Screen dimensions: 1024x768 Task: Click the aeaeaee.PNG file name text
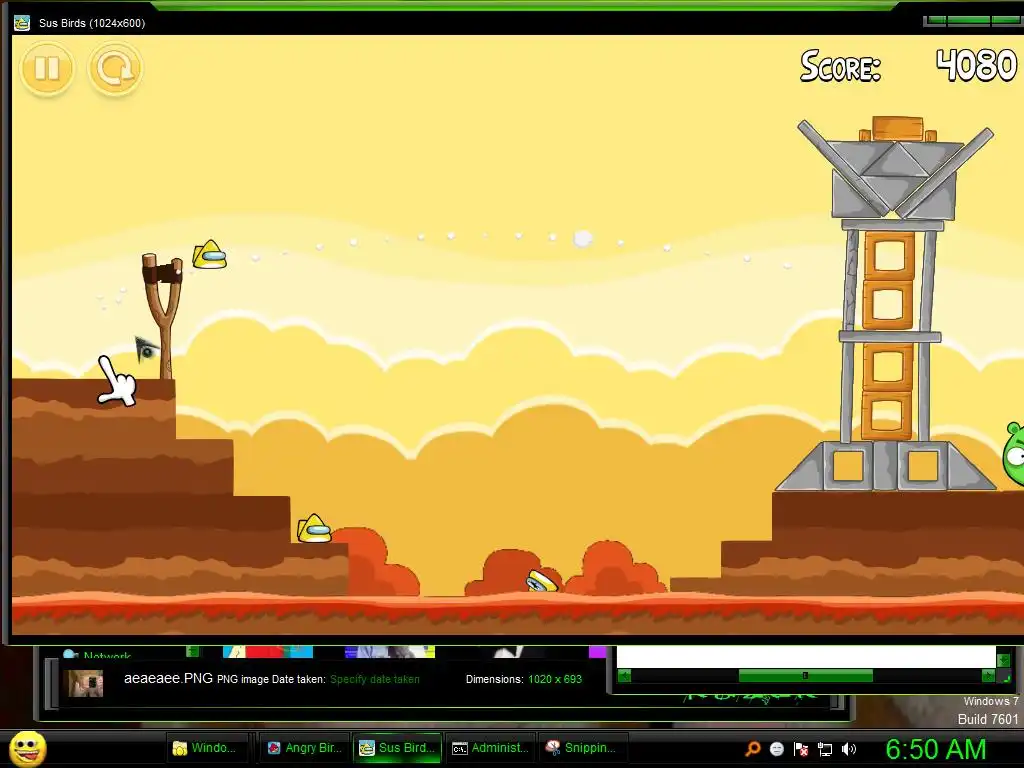[x=168, y=678]
